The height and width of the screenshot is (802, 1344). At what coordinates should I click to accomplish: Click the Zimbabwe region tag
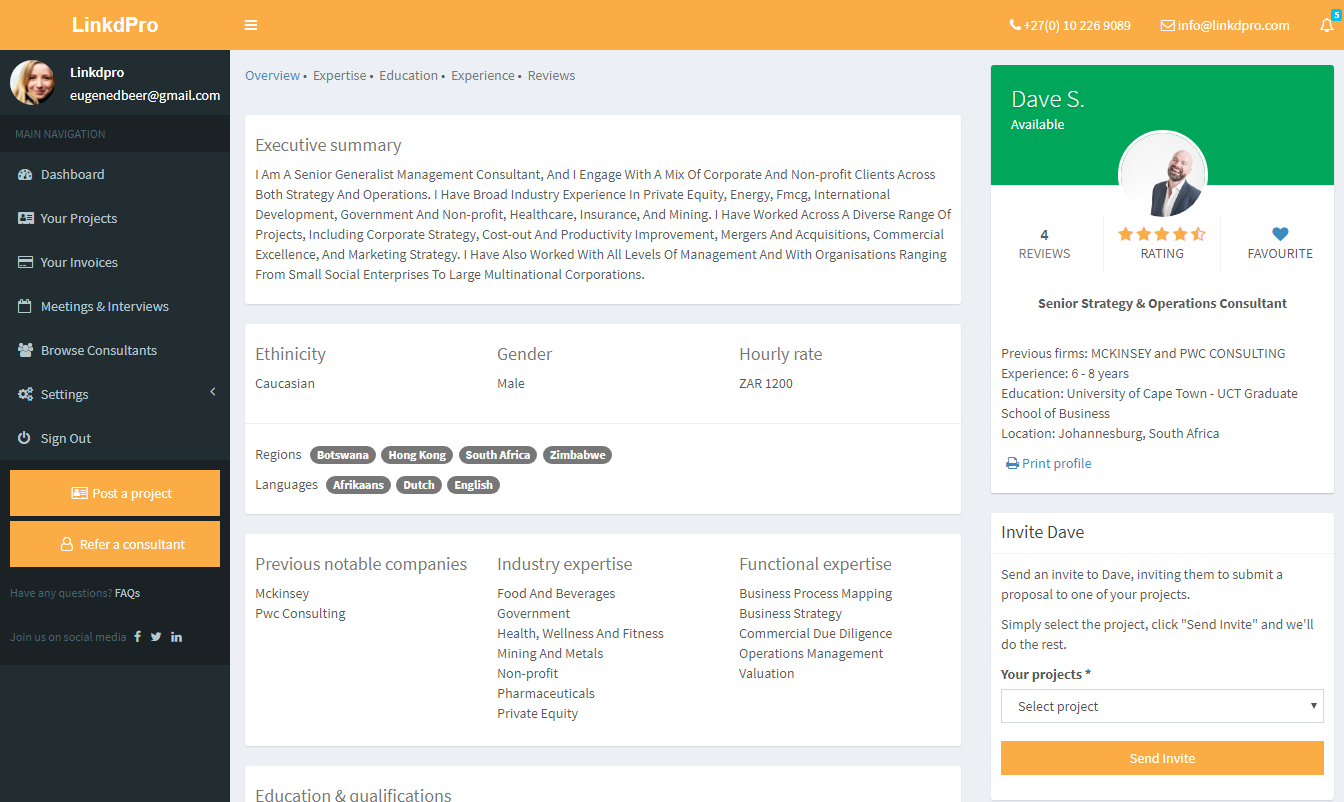click(x=577, y=455)
